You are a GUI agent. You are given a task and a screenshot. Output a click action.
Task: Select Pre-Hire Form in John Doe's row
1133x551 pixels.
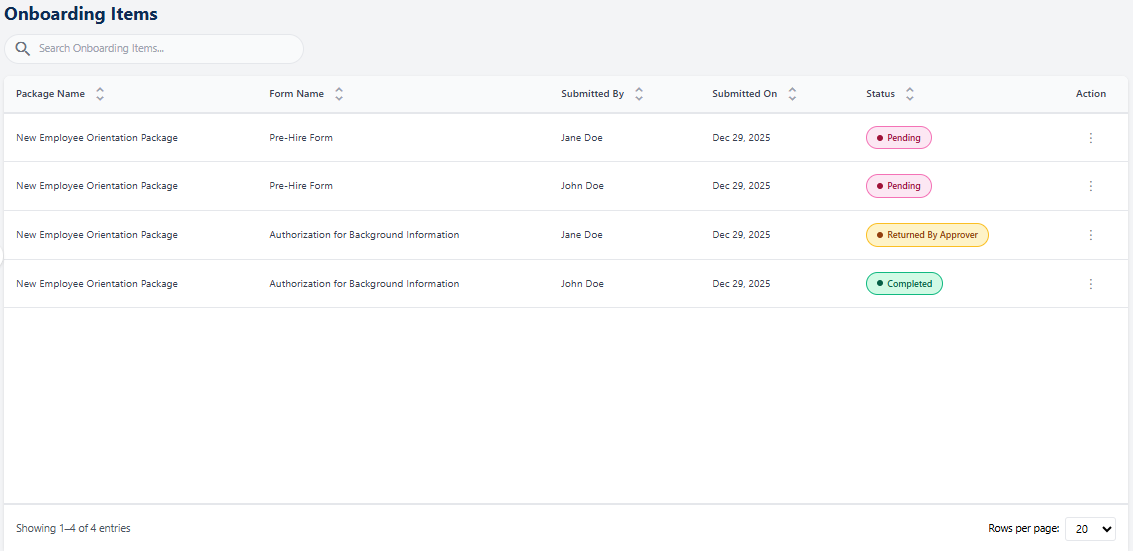(301, 186)
